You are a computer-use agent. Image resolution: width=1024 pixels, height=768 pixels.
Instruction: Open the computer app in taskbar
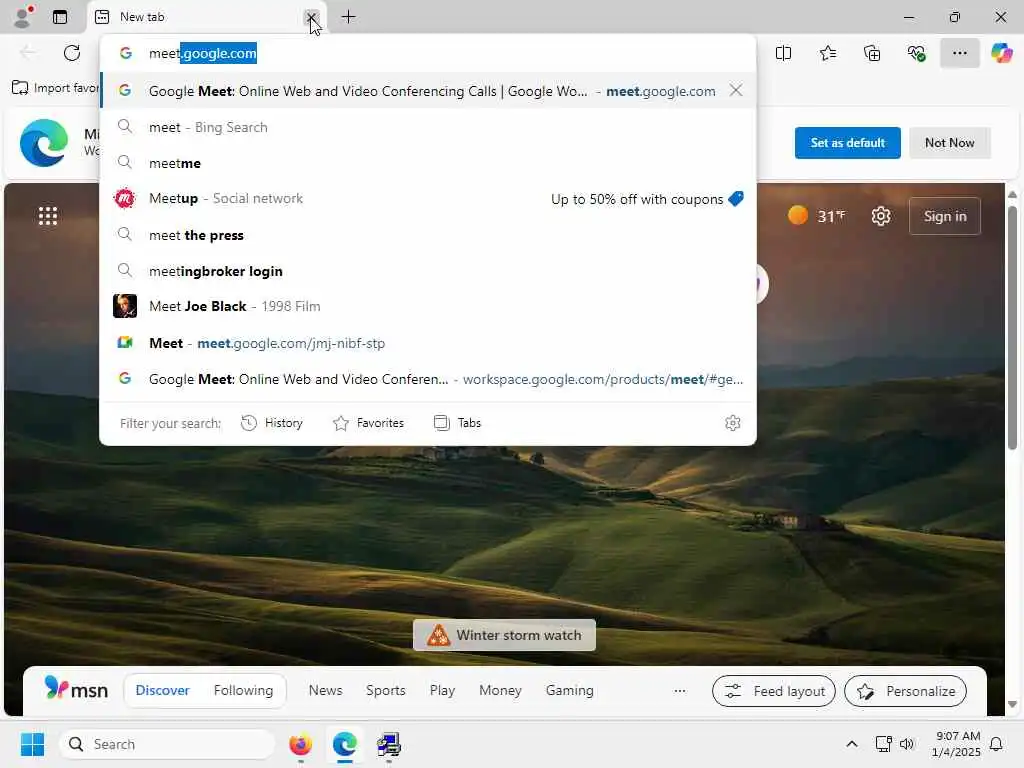[x=389, y=744]
